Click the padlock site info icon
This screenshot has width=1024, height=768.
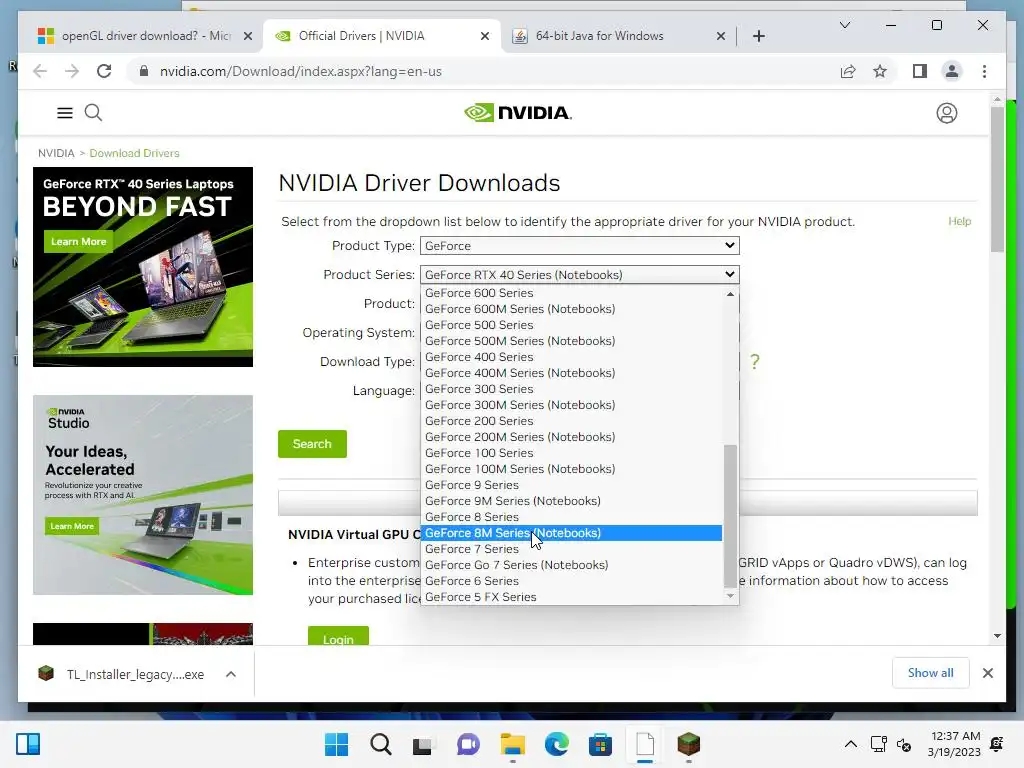pyautogui.click(x=144, y=71)
